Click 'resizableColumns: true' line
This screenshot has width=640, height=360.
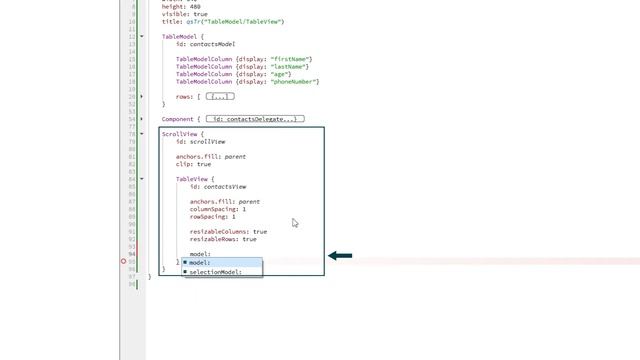click(228, 231)
